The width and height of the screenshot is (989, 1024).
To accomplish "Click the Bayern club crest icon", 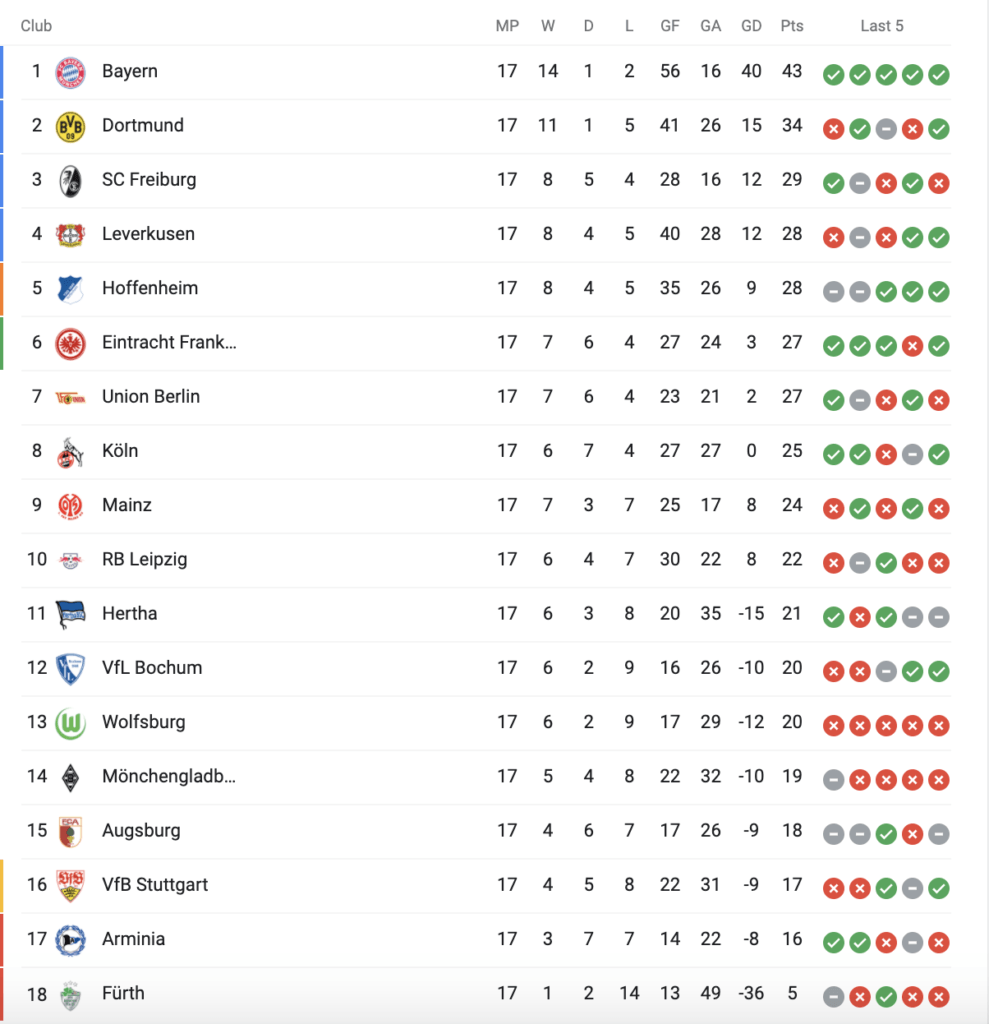I will click(x=70, y=72).
